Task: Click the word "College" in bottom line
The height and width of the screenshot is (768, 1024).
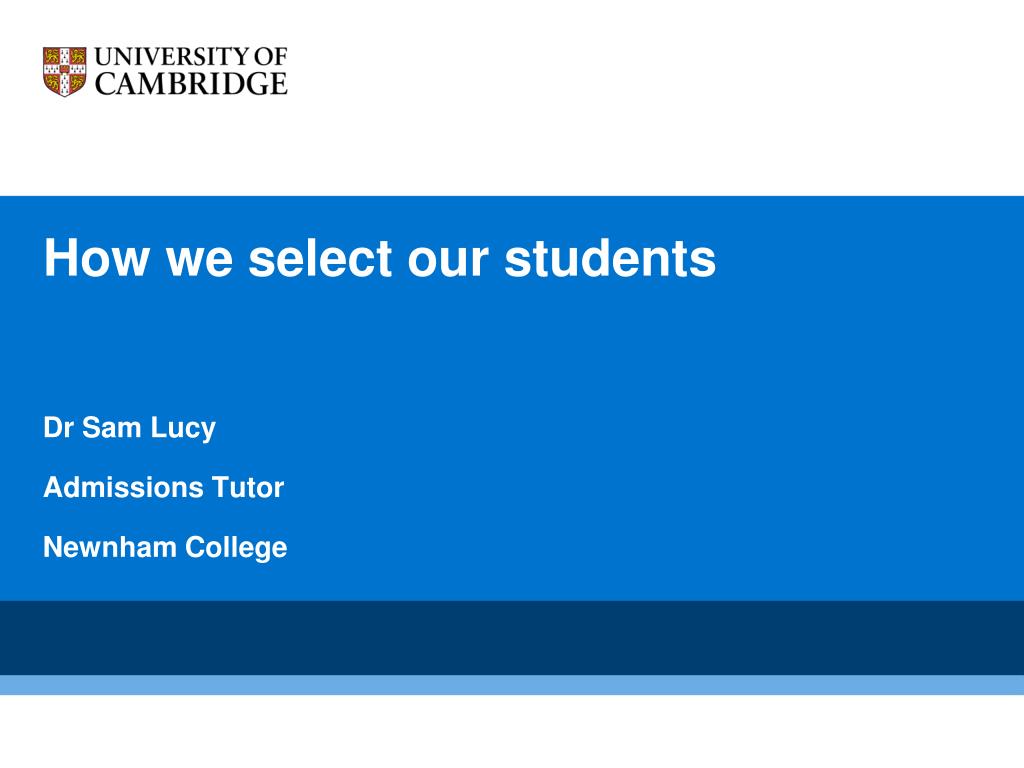Action: [x=236, y=548]
